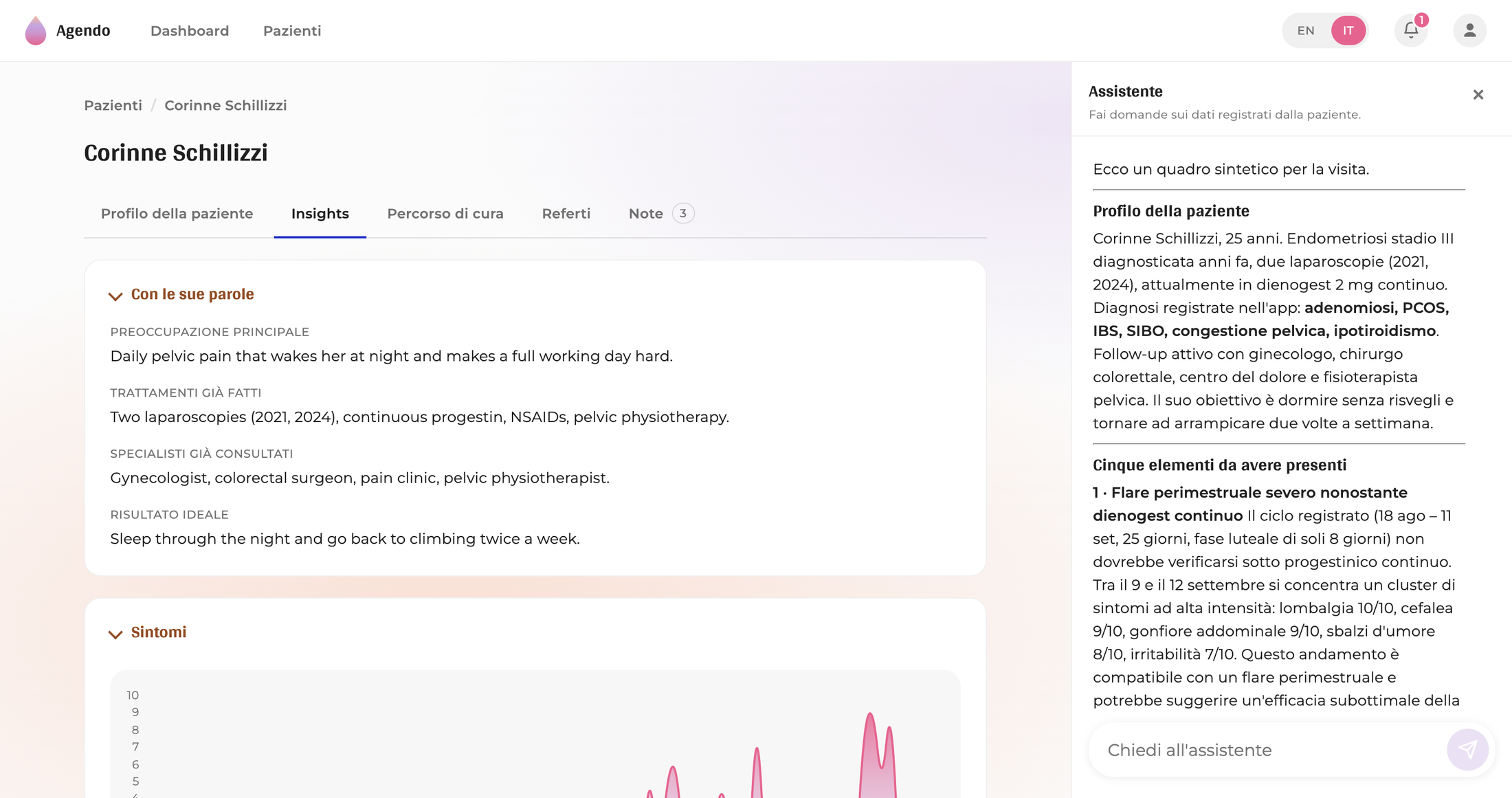Click Corinne Schillizzi breadcrumb entry
This screenshot has width=1512, height=798.
[225, 105]
